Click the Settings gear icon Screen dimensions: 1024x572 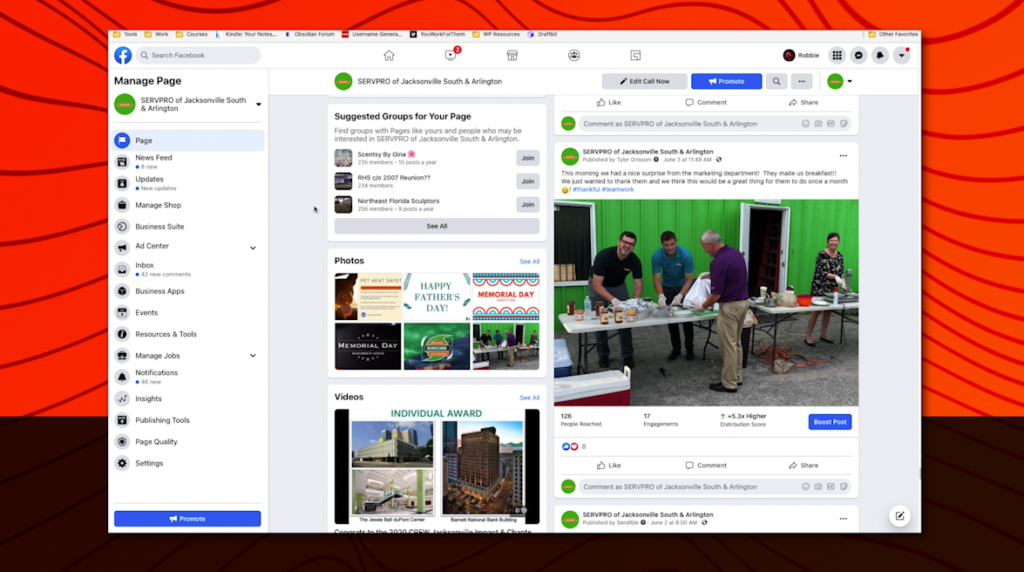[122, 463]
